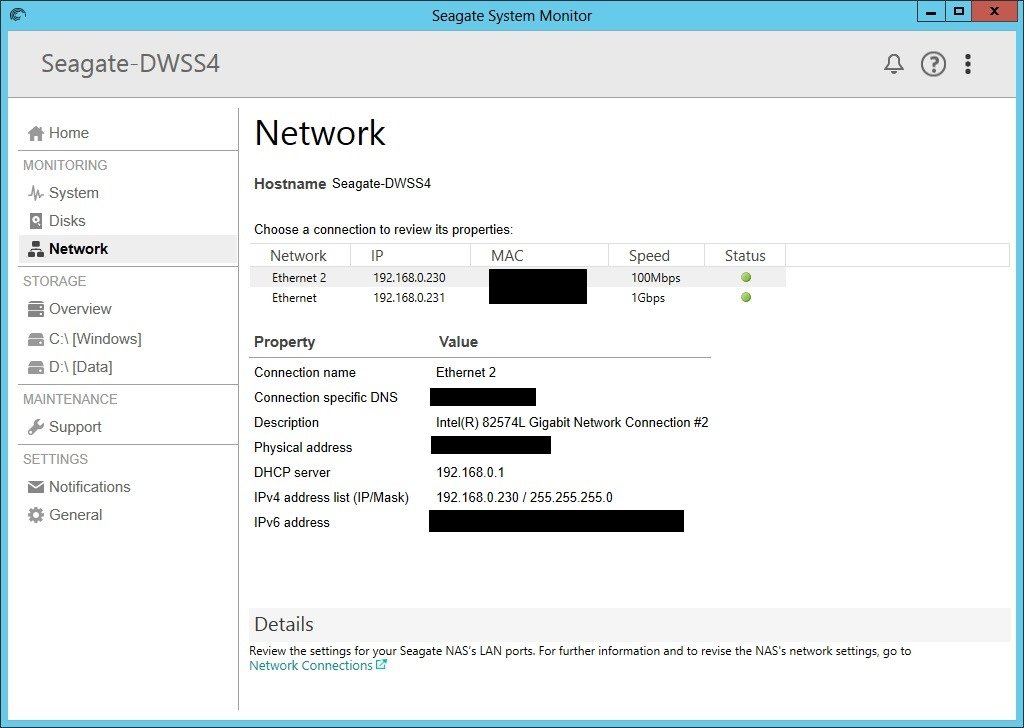This screenshot has height=728, width=1024.
Task: Click the D:\ [Data] drive icon
Action: click(x=36, y=367)
